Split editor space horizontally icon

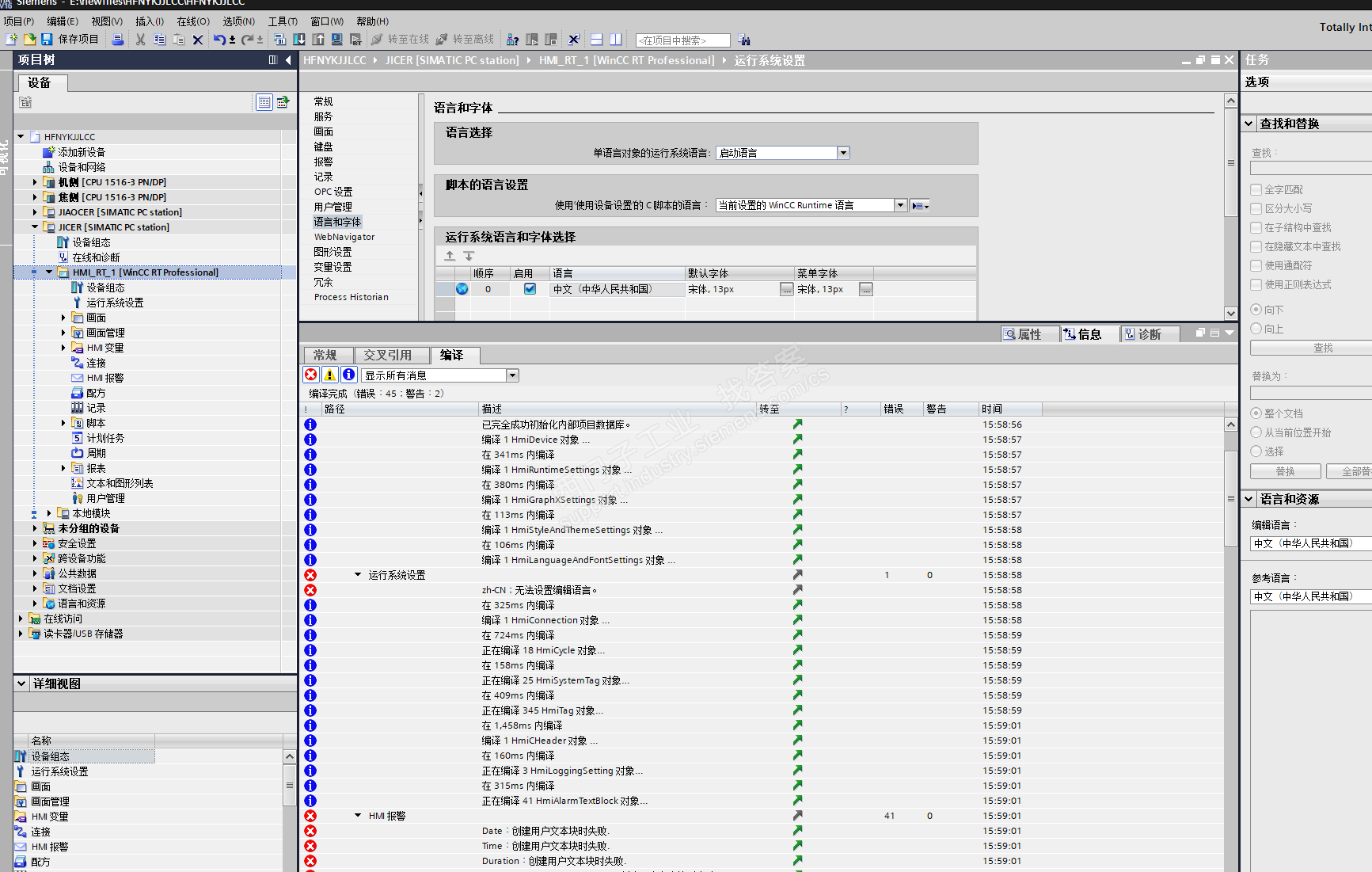(597, 40)
